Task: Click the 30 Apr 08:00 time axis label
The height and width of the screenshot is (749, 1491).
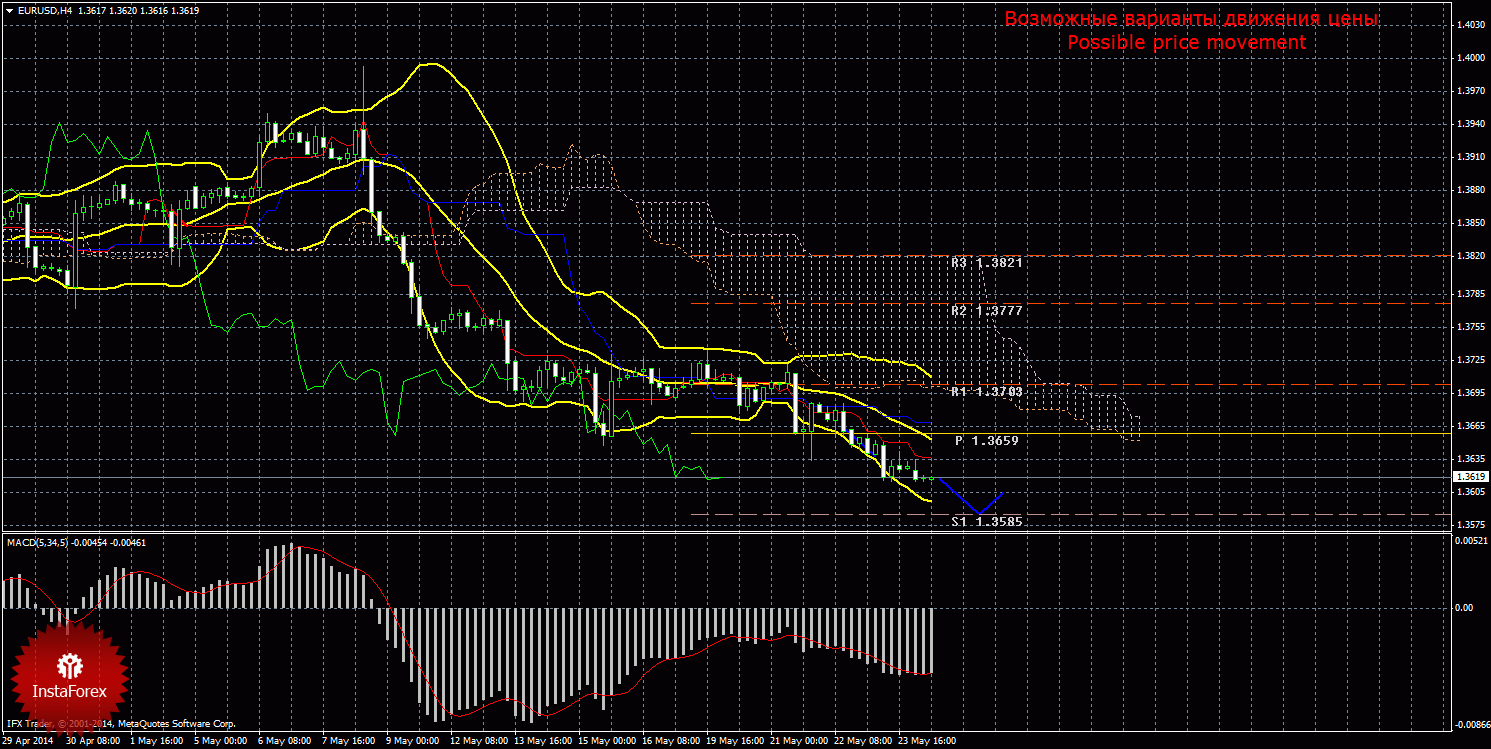Action: click(93, 742)
